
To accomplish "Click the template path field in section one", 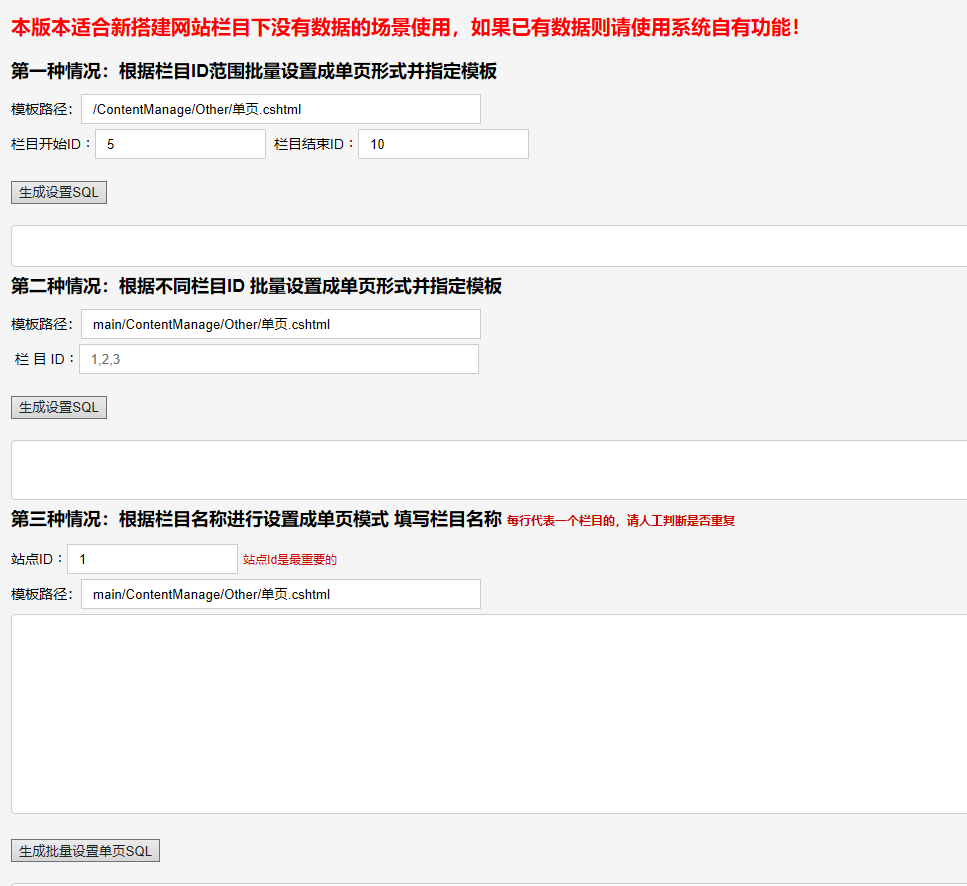I will tap(280, 109).
